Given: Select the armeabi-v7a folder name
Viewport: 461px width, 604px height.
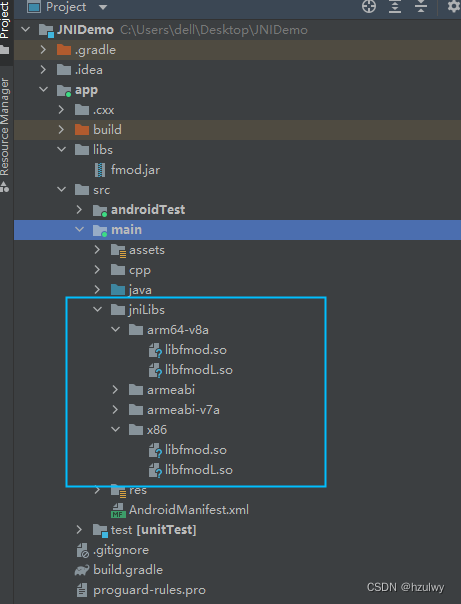Looking at the screenshot, I should pyautogui.click(x=183, y=410).
